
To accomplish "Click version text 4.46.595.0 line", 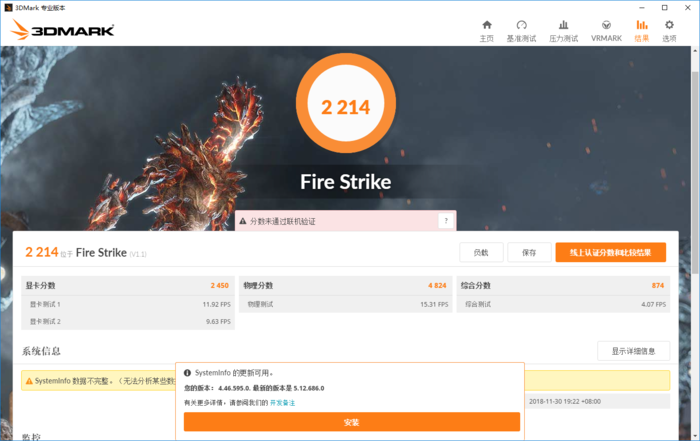I will (254, 388).
